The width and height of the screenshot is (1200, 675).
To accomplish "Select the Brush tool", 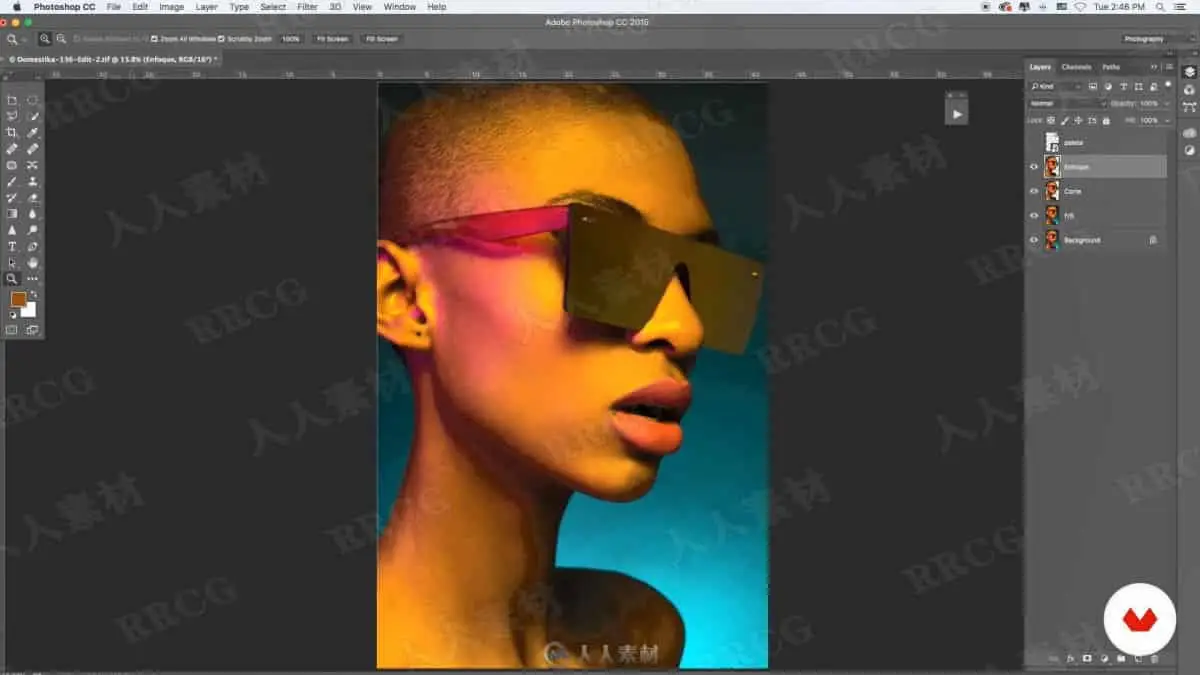I will point(12,181).
